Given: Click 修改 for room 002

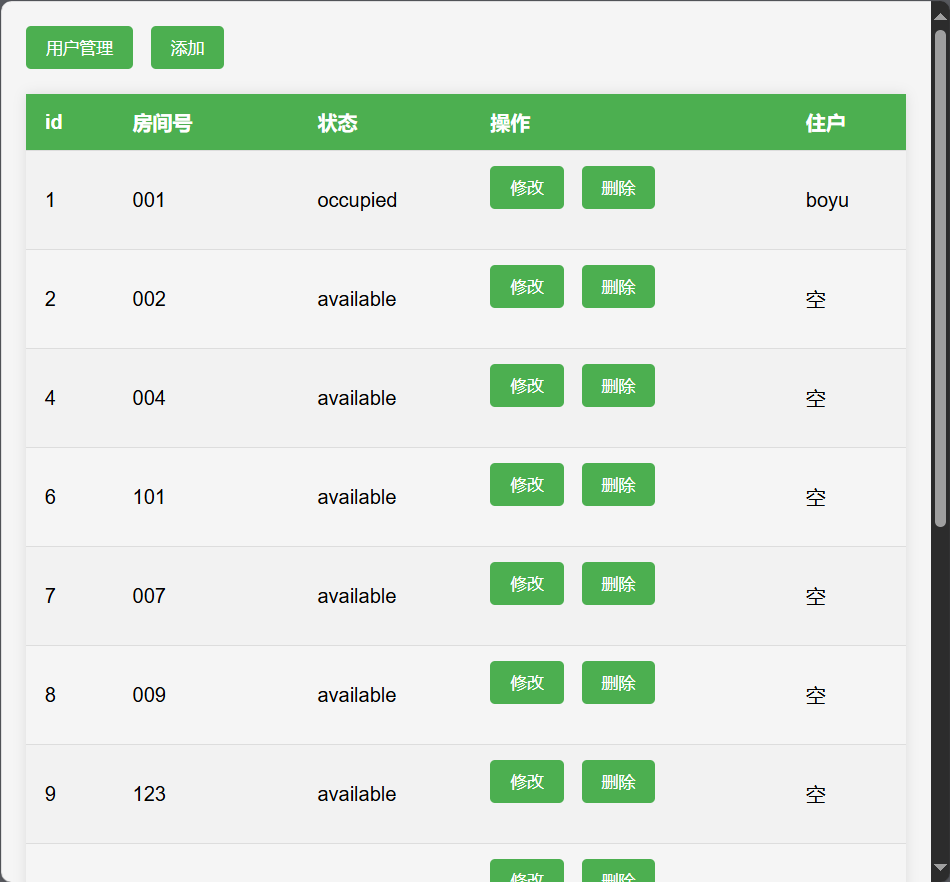Looking at the screenshot, I should [526, 287].
